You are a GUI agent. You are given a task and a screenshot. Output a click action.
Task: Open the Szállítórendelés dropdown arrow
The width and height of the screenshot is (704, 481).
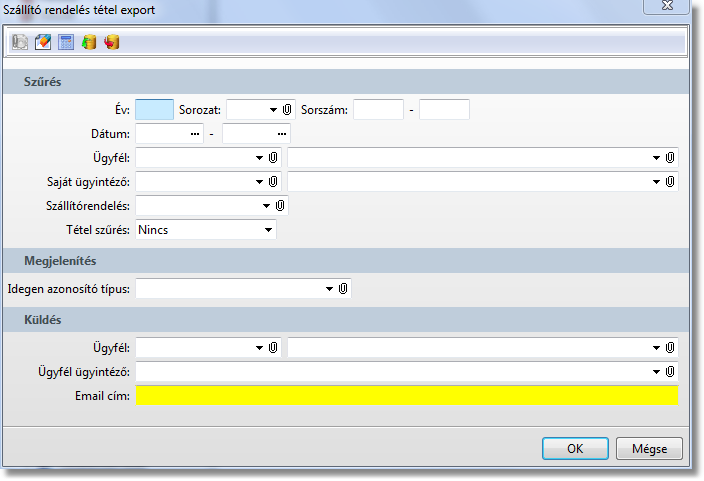click(266, 206)
